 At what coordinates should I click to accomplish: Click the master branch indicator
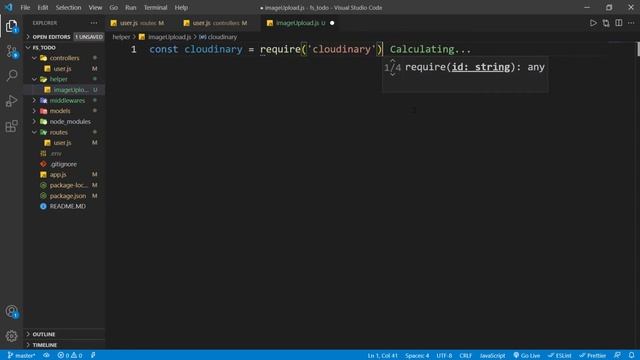(x=21, y=356)
